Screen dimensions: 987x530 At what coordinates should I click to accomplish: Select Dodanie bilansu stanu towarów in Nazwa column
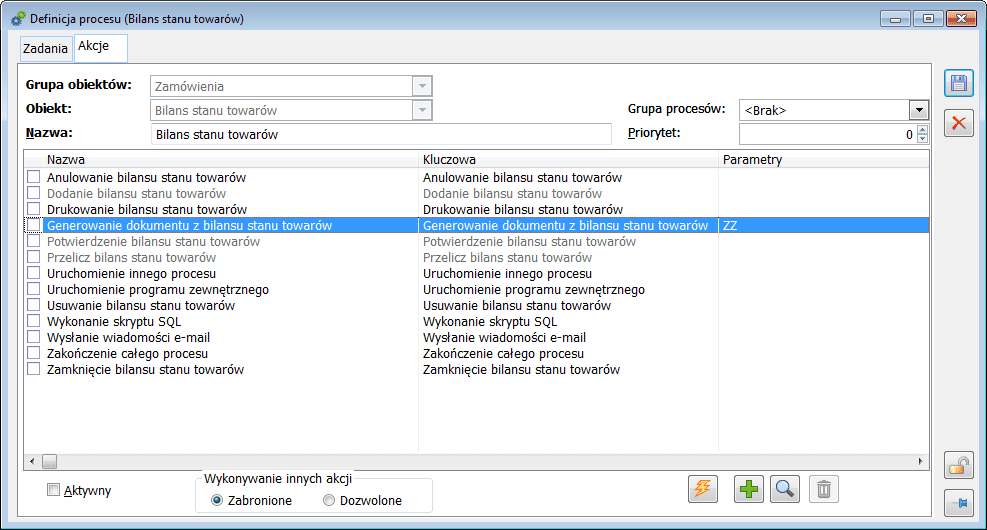(137, 194)
